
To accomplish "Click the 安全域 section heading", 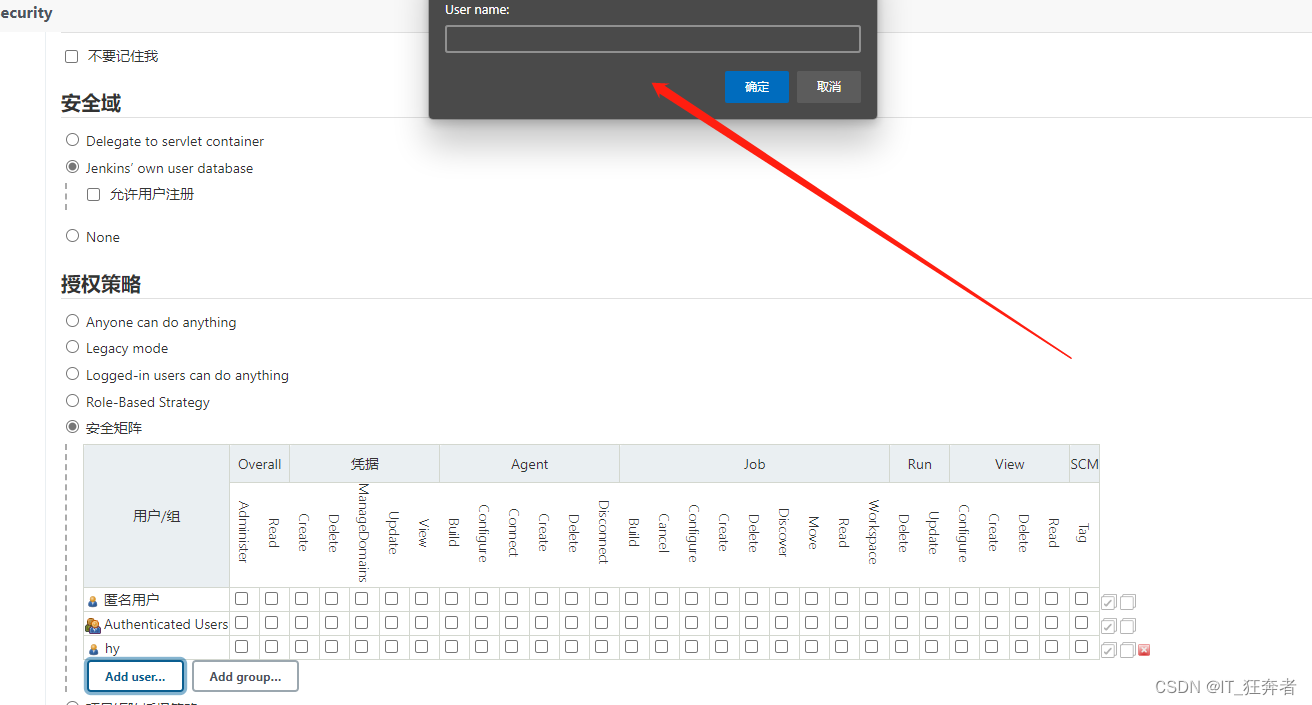I will tap(91, 103).
